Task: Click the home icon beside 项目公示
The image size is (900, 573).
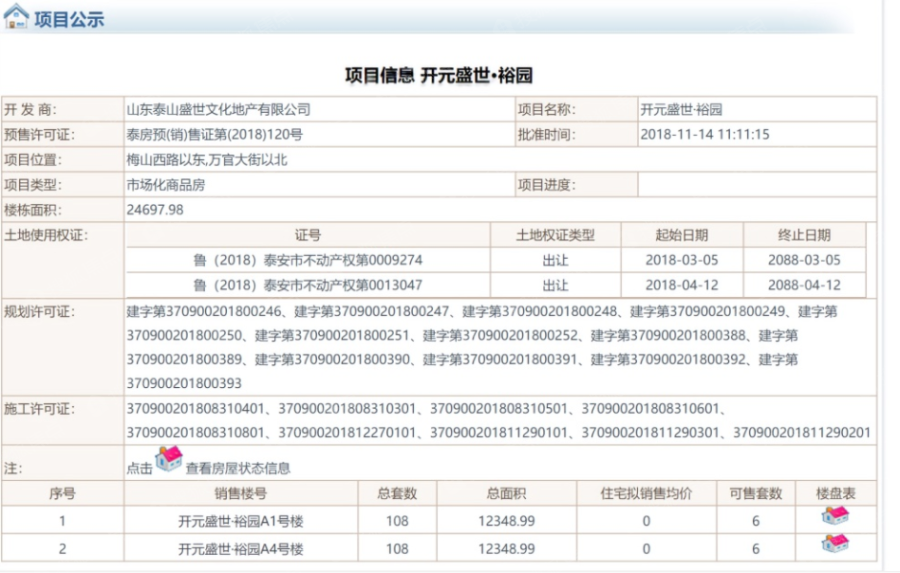Action: (16, 18)
